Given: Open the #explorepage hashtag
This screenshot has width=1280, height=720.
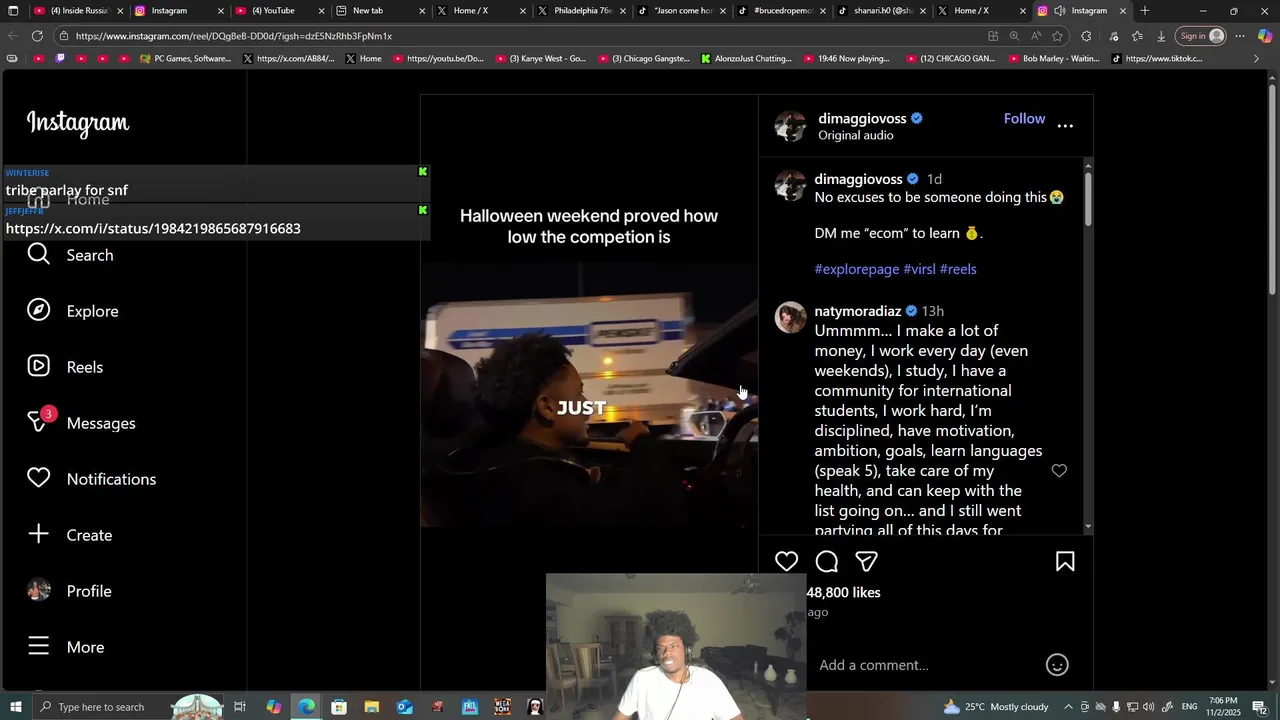Looking at the screenshot, I should pyautogui.click(x=857, y=269).
